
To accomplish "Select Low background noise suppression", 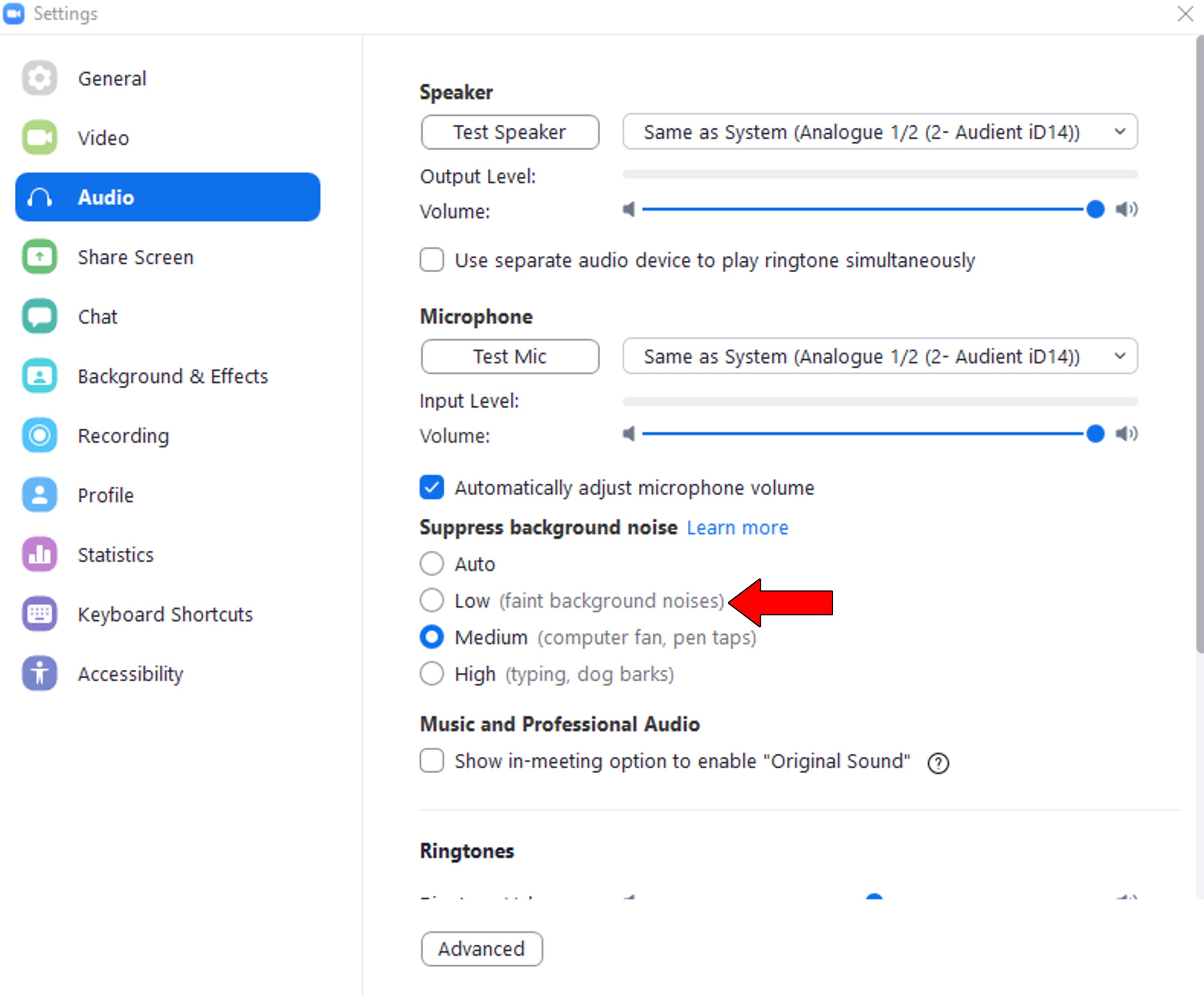I will (x=432, y=601).
